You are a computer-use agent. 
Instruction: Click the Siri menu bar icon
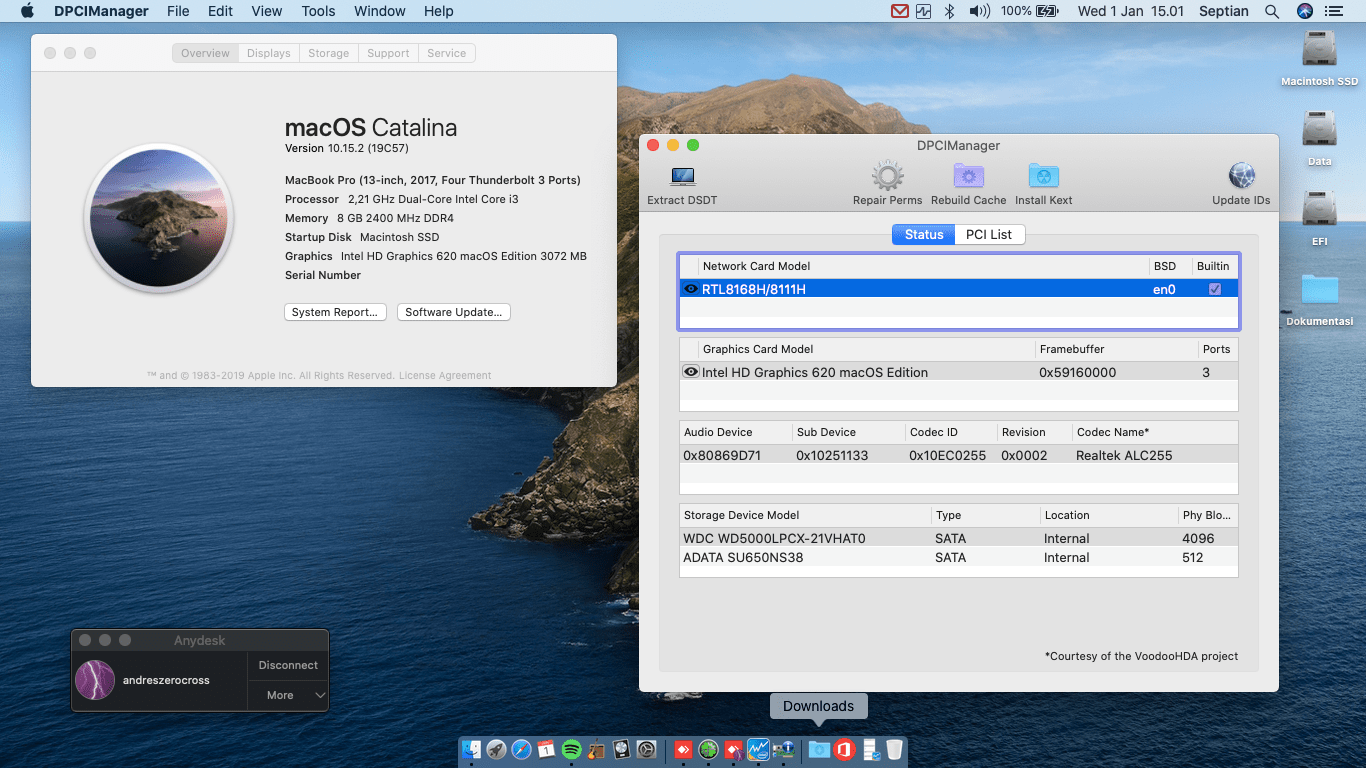pyautogui.click(x=1305, y=11)
